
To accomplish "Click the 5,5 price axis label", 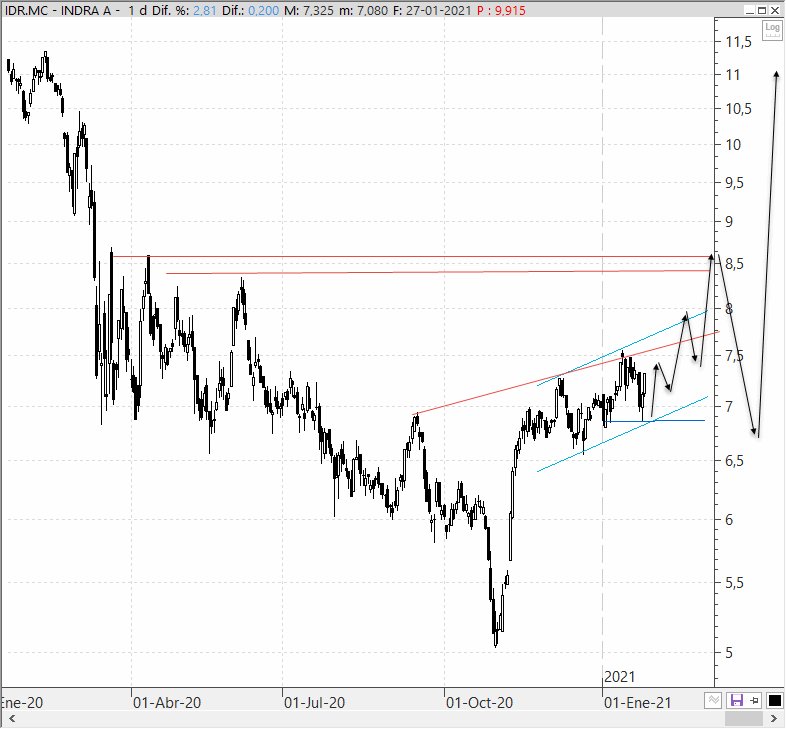I will (735, 583).
